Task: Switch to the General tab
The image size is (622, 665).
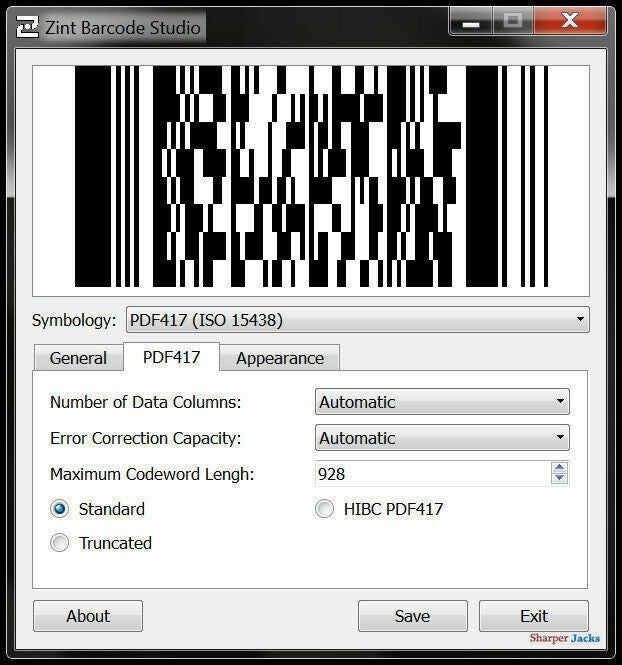Action: (x=78, y=358)
